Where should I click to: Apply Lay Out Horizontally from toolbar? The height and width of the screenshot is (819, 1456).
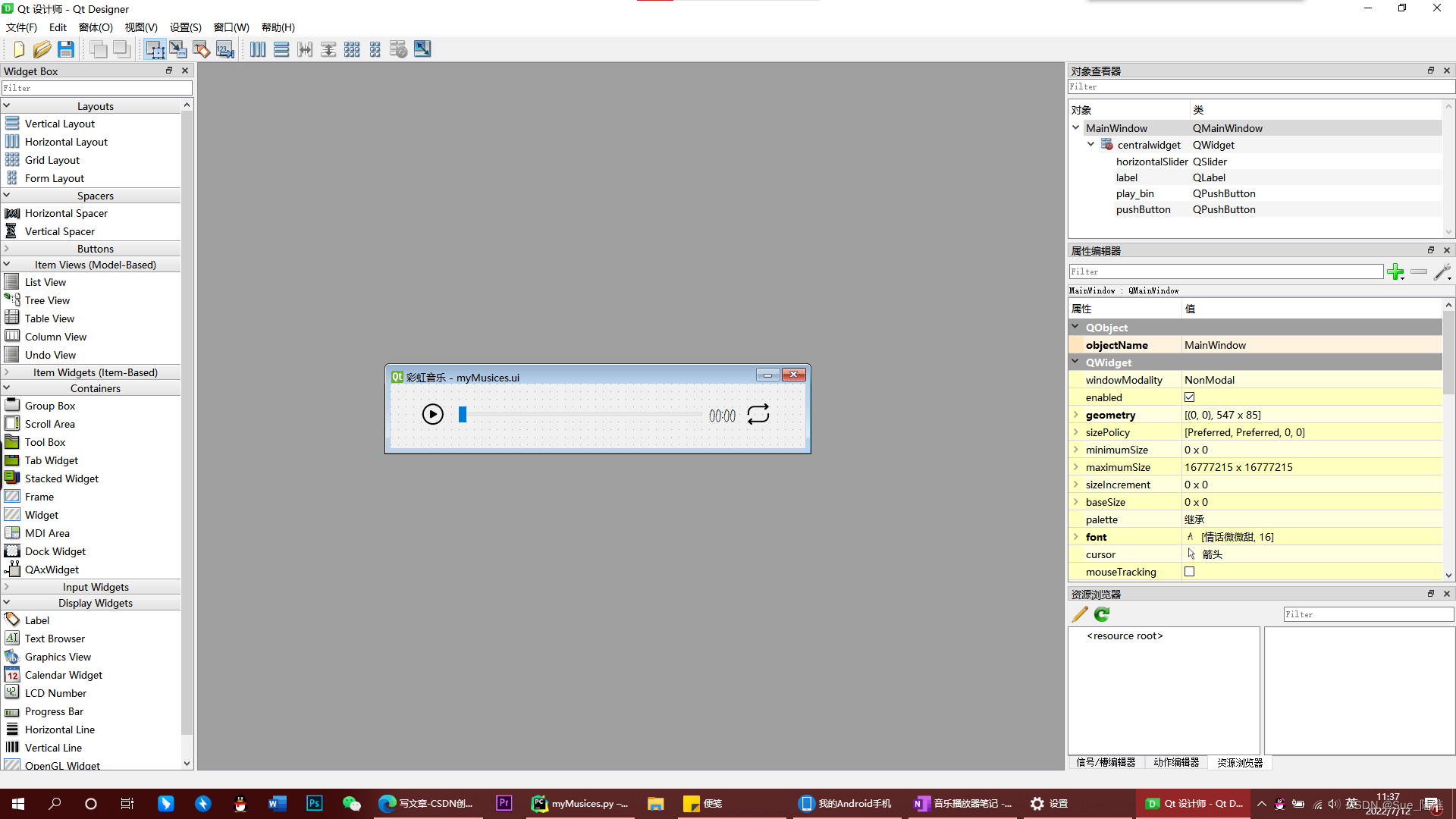point(258,49)
